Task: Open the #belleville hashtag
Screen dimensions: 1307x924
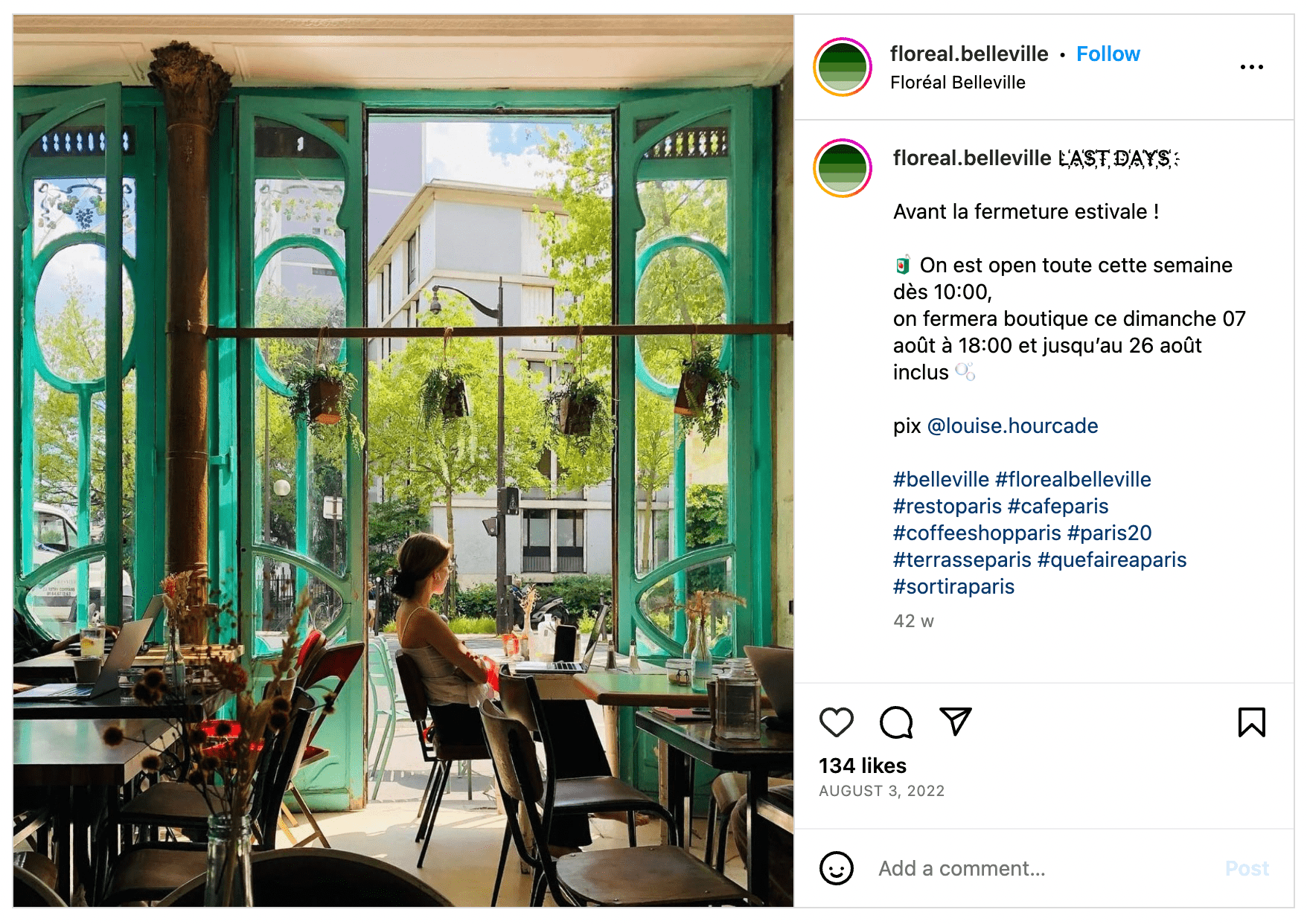Action: (941, 479)
